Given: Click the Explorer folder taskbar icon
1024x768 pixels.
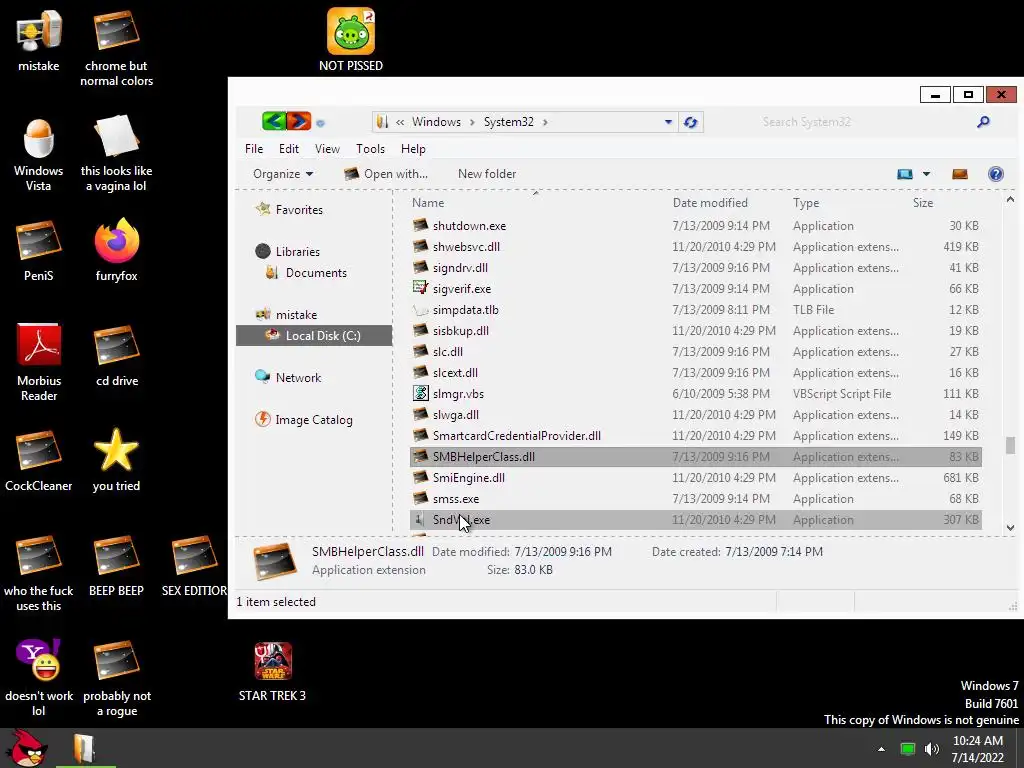Looking at the screenshot, I should 84,749.
